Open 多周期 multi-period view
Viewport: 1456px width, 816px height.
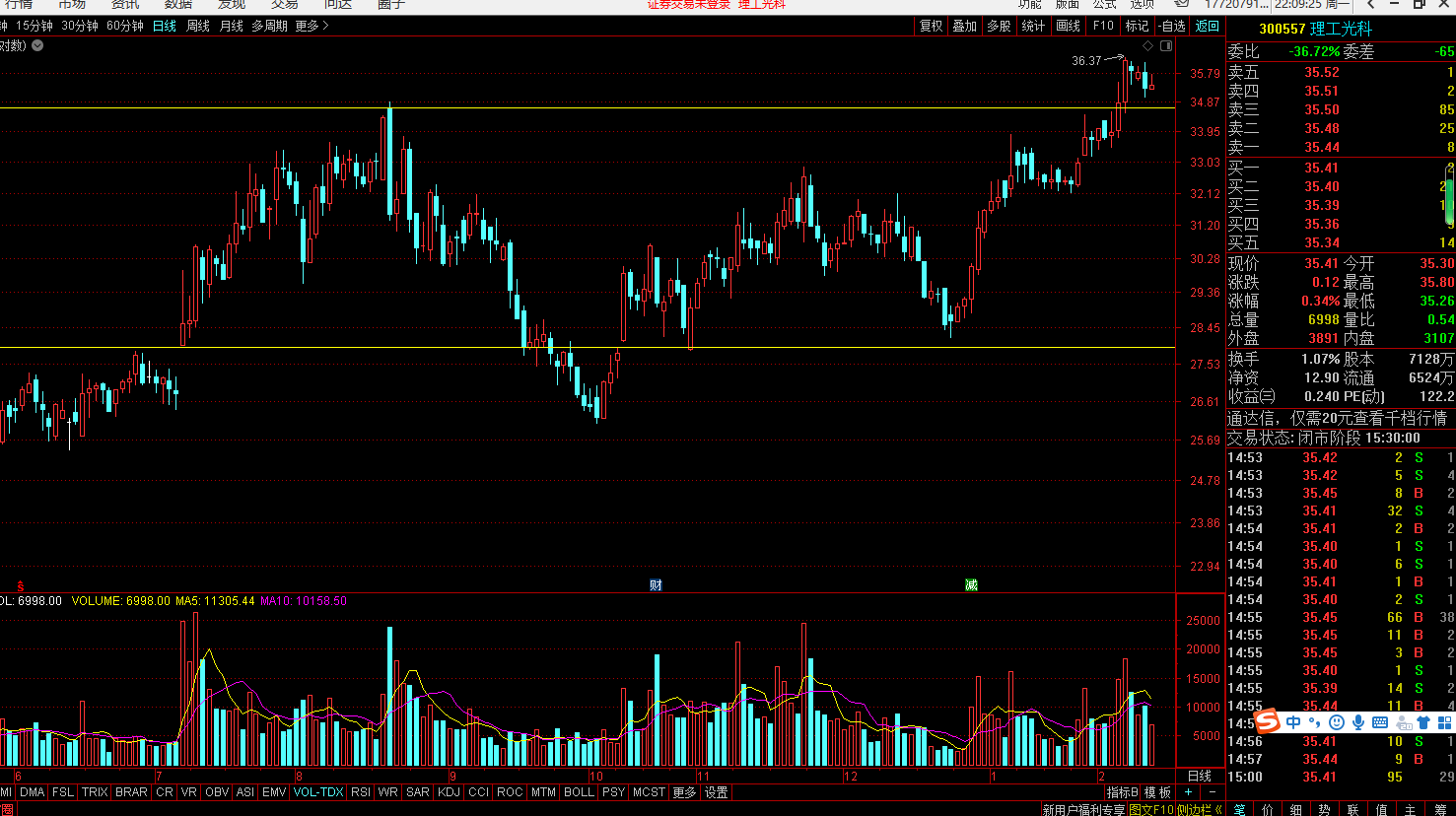pos(270,26)
